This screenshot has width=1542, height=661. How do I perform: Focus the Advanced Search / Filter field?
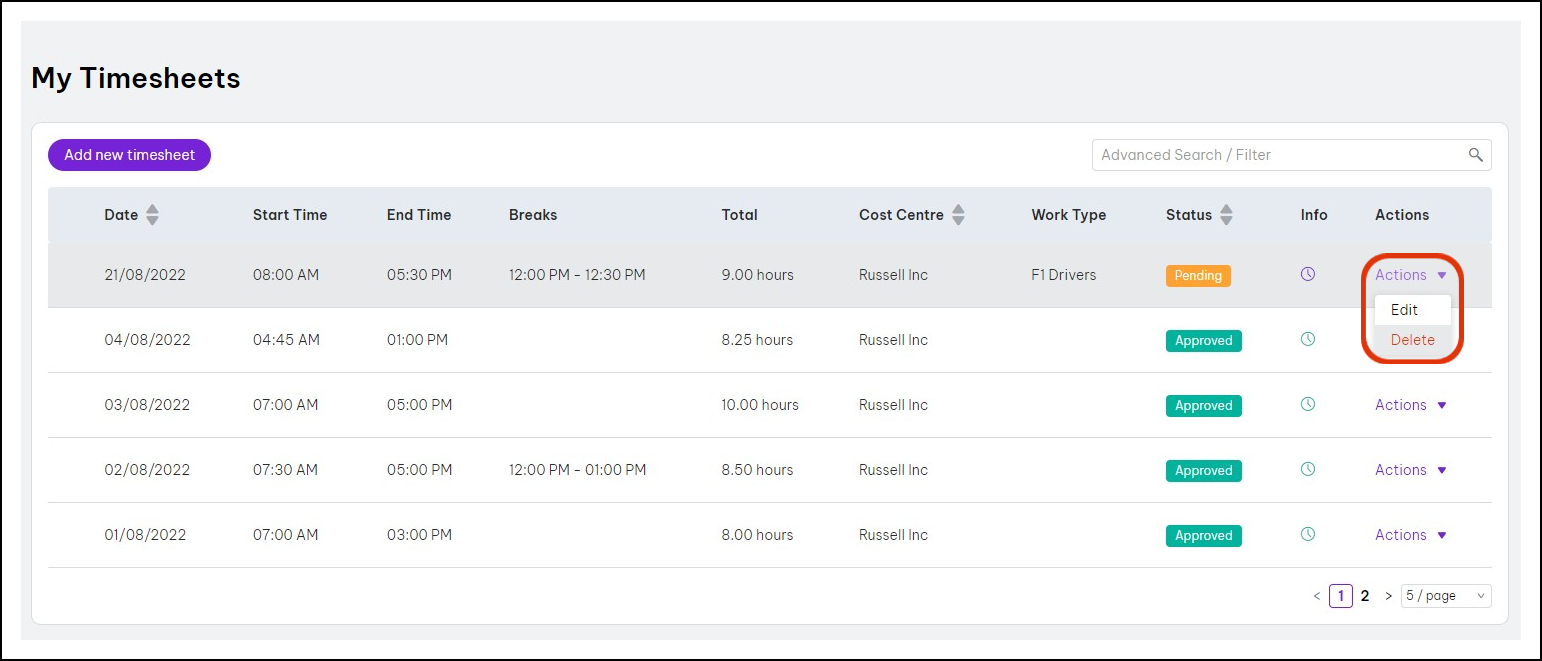(1280, 155)
